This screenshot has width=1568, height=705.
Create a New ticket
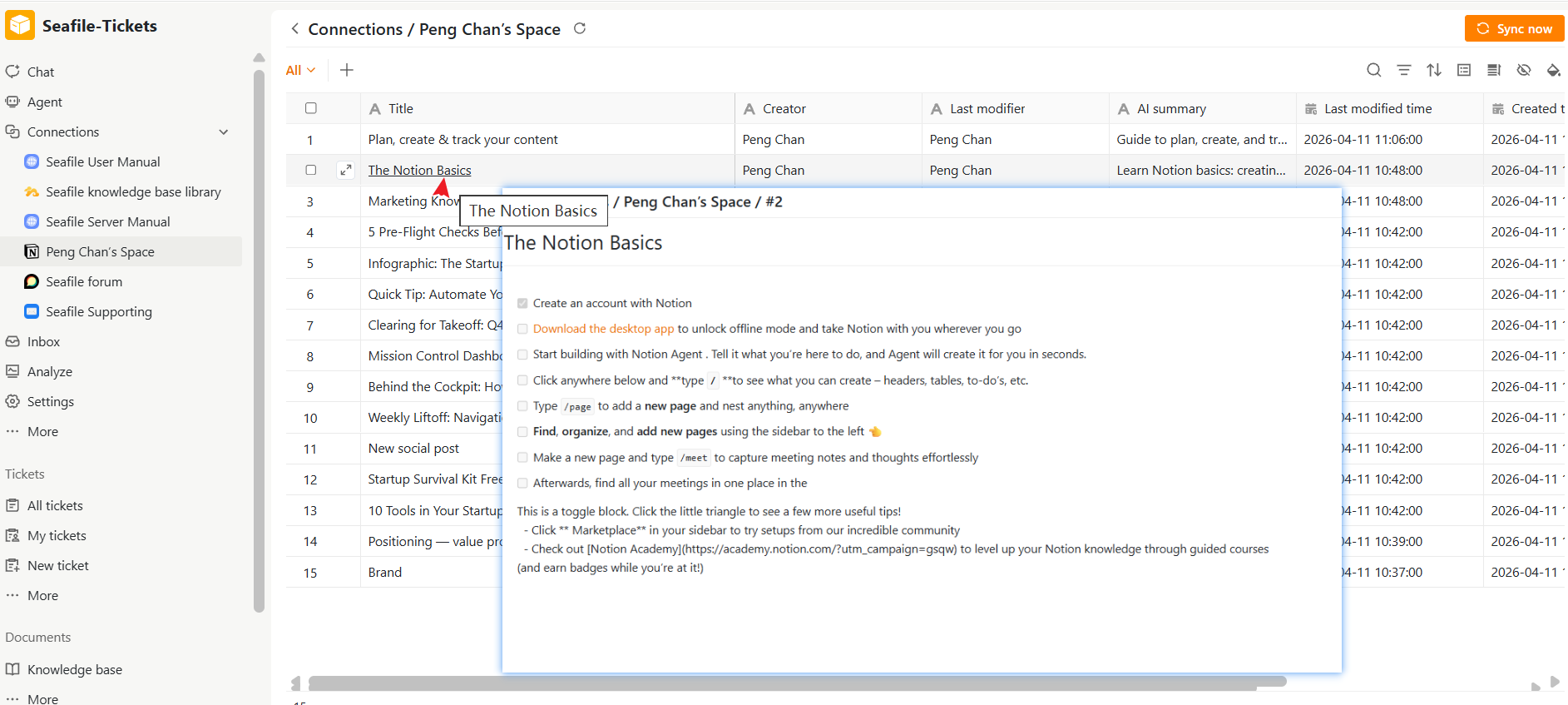(x=57, y=565)
